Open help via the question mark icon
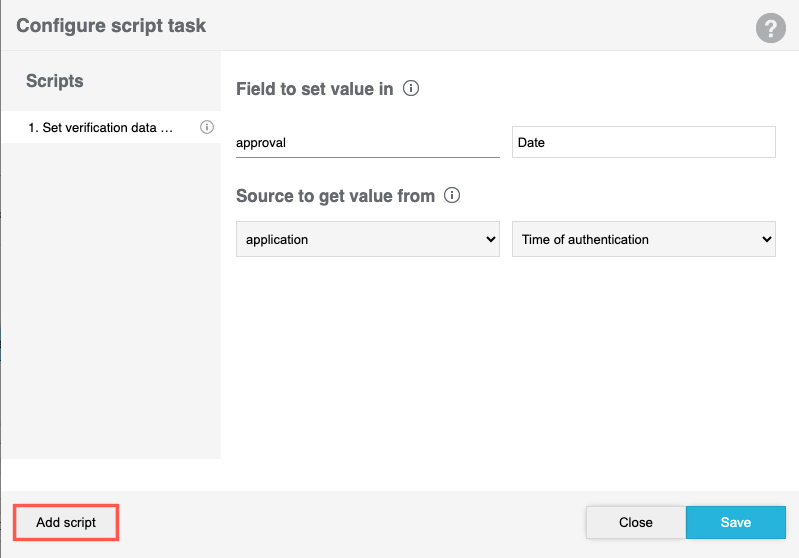 (x=770, y=29)
